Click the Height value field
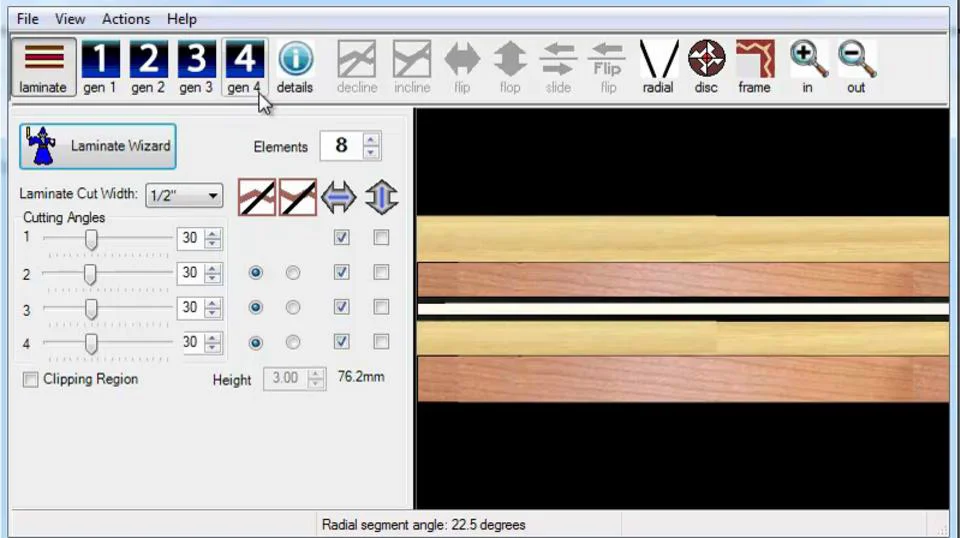The height and width of the screenshot is (538, 960). pyautogui.click(x=287, y=379)
